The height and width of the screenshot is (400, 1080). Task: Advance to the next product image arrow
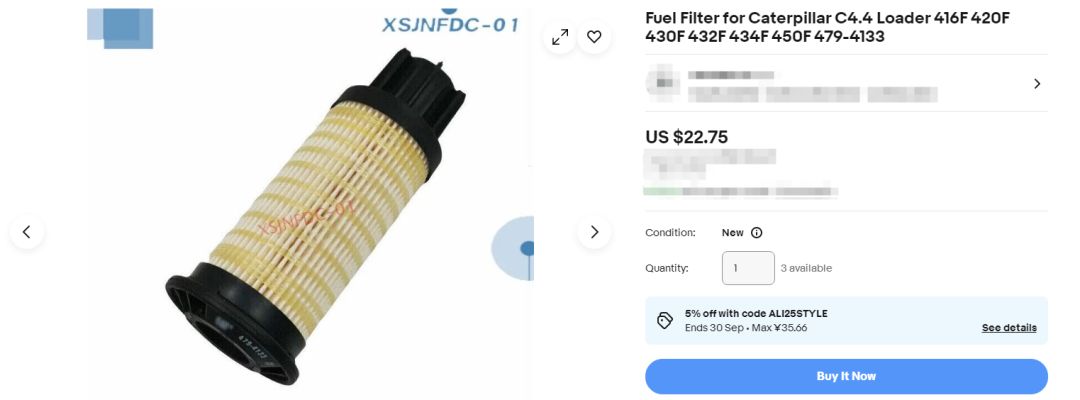pyautogui.click(x=594, y=232)
